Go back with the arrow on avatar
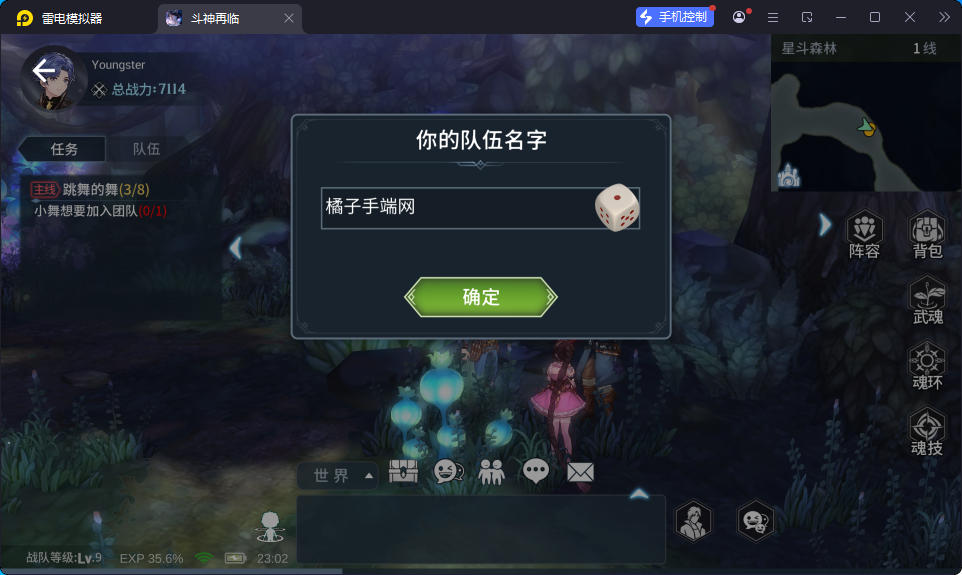Screen dimensions: 962x575 pos(44,71)
